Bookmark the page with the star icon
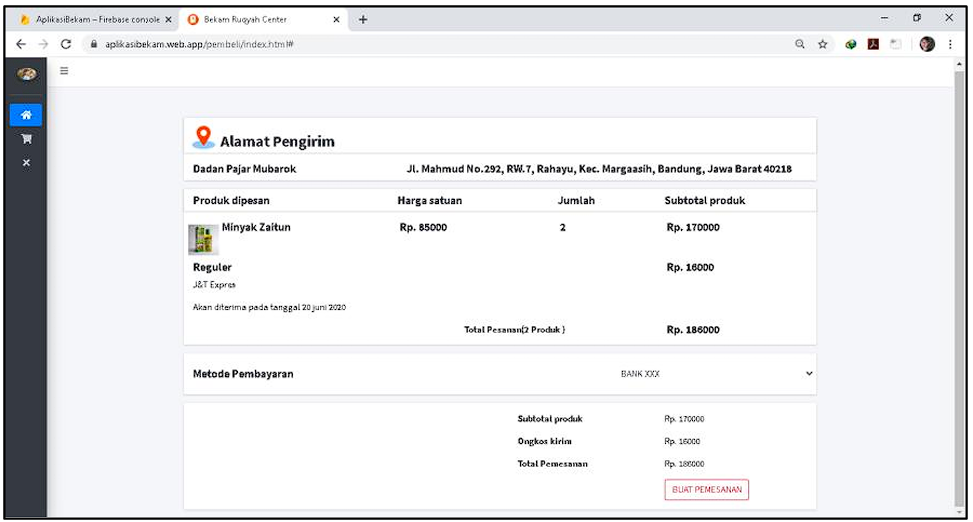This screenshot has height=522, width=973. coord(823,44)
